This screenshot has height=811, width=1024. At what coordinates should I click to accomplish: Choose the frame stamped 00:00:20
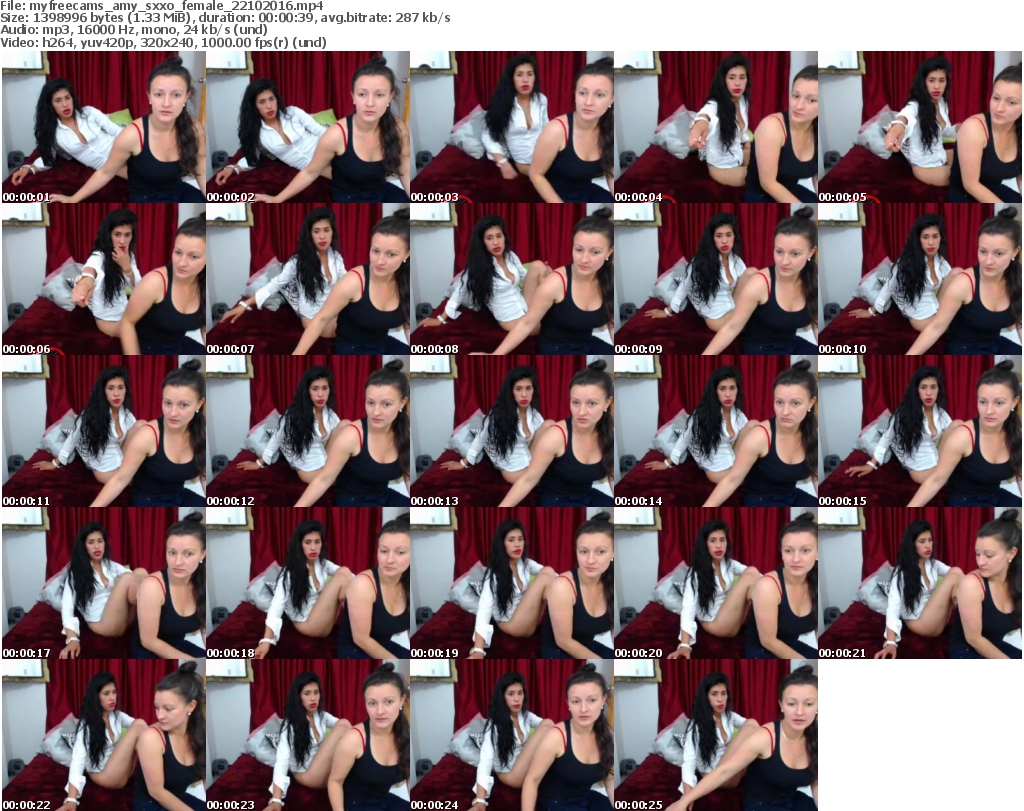coord(716,583)
